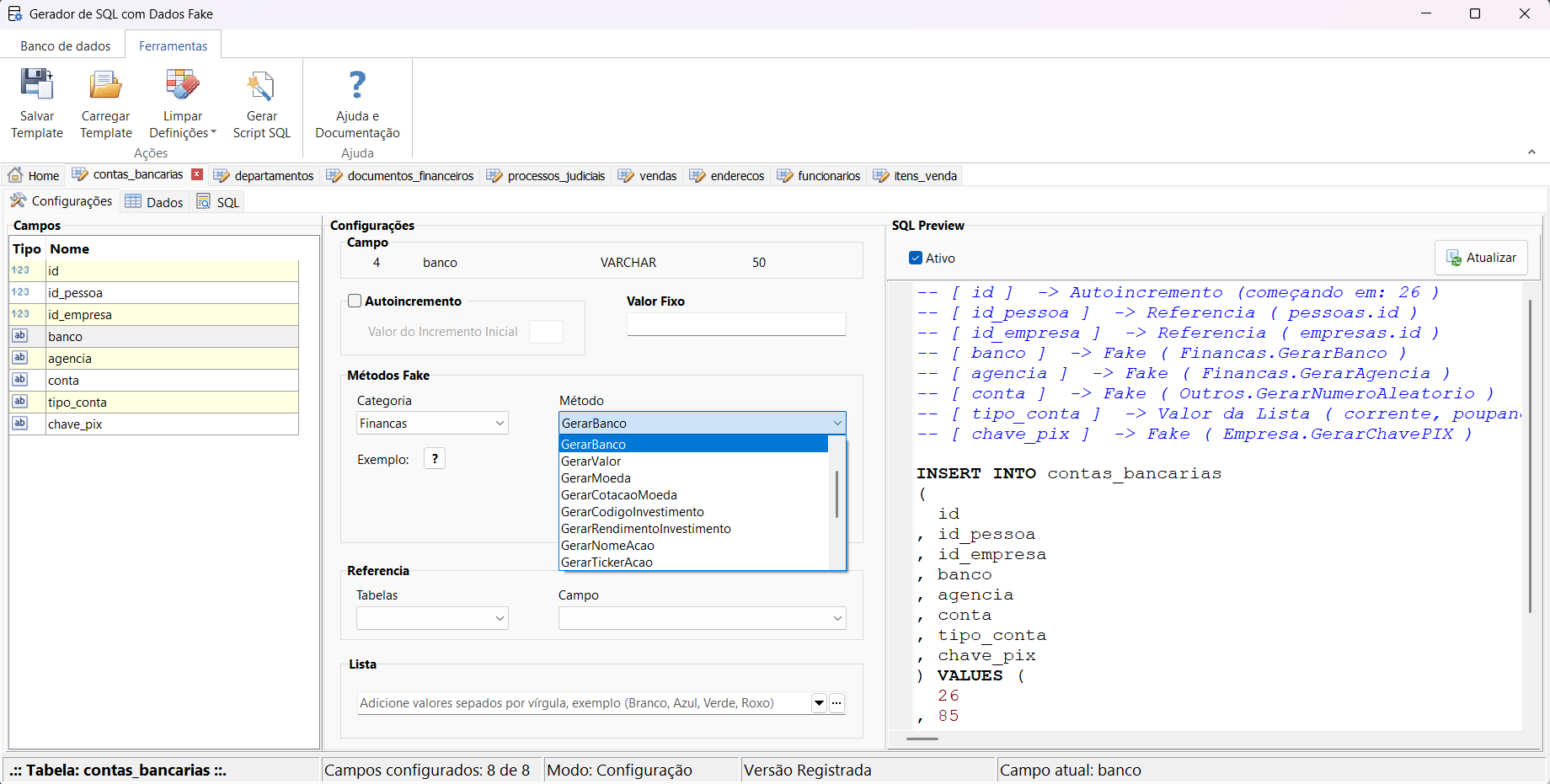1550x784 pixels.
Task: Switch to the Banco de dados ribbon tab
Action: (x=66, y=46)
